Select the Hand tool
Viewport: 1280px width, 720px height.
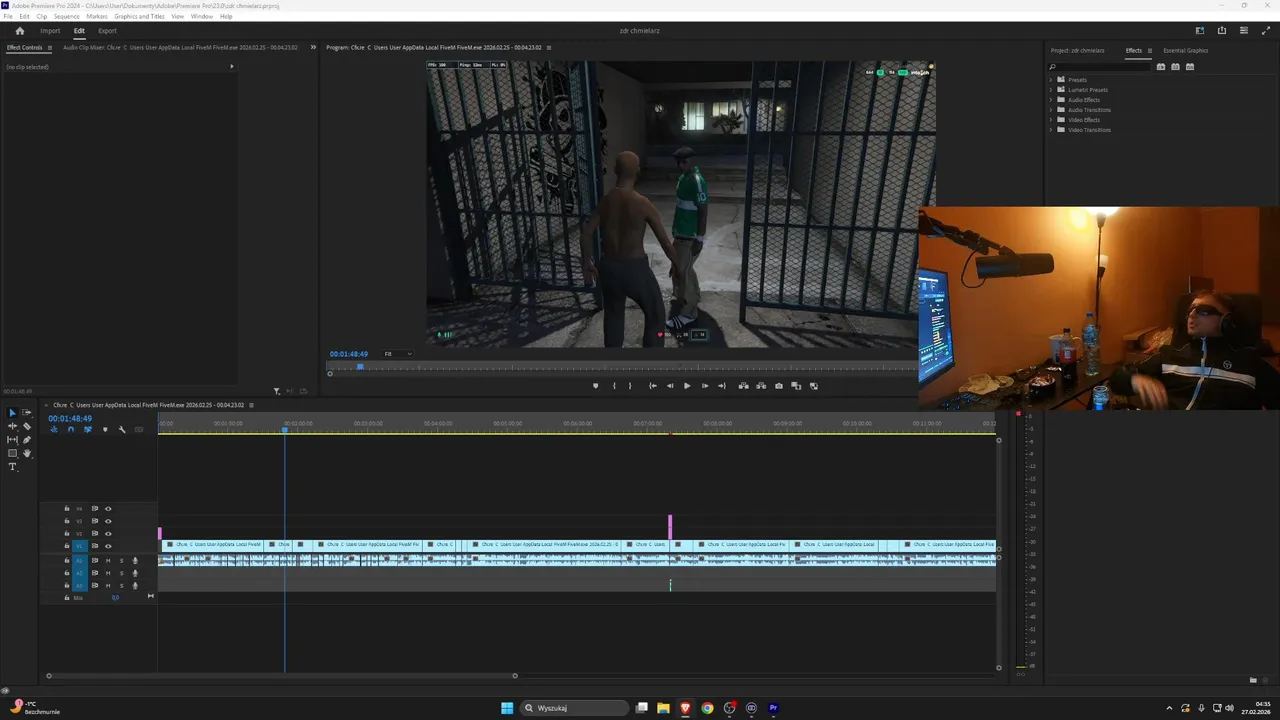click(x=27, y=453)
